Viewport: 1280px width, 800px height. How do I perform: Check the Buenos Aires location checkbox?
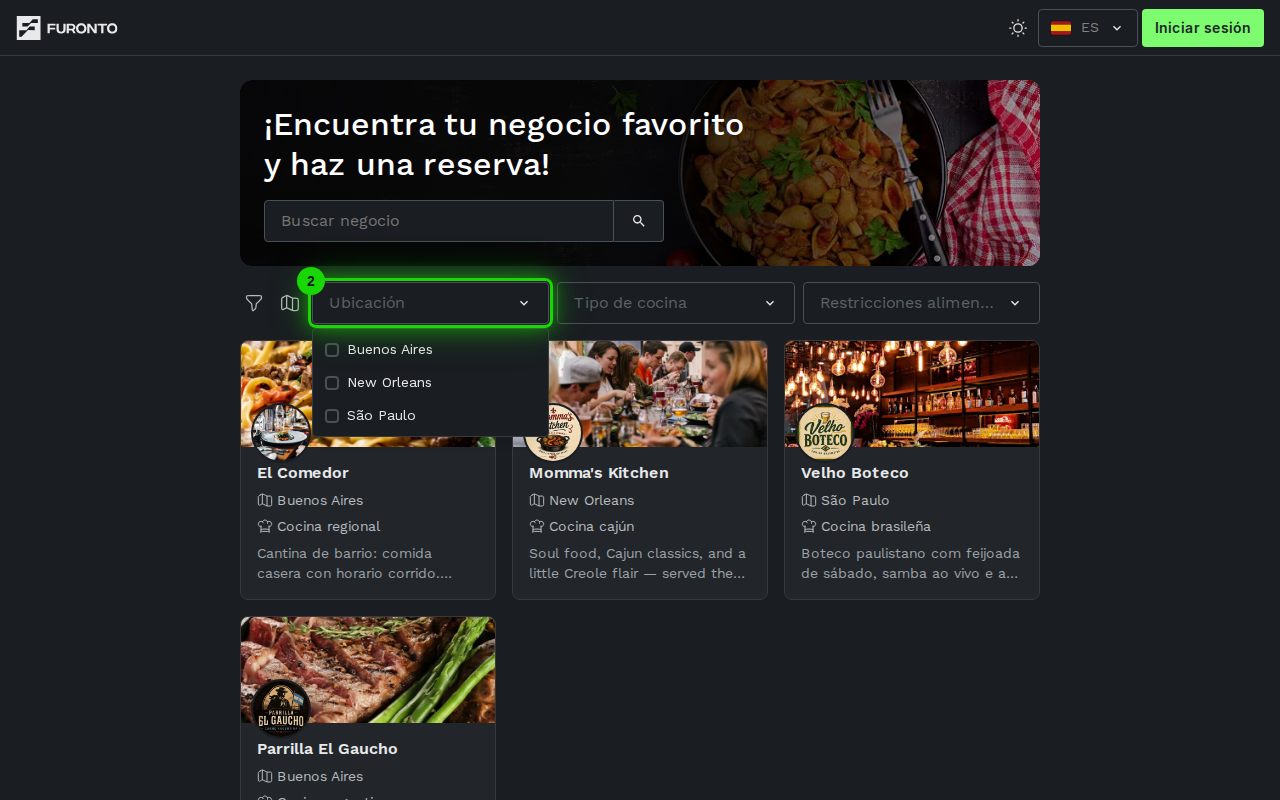332,350
